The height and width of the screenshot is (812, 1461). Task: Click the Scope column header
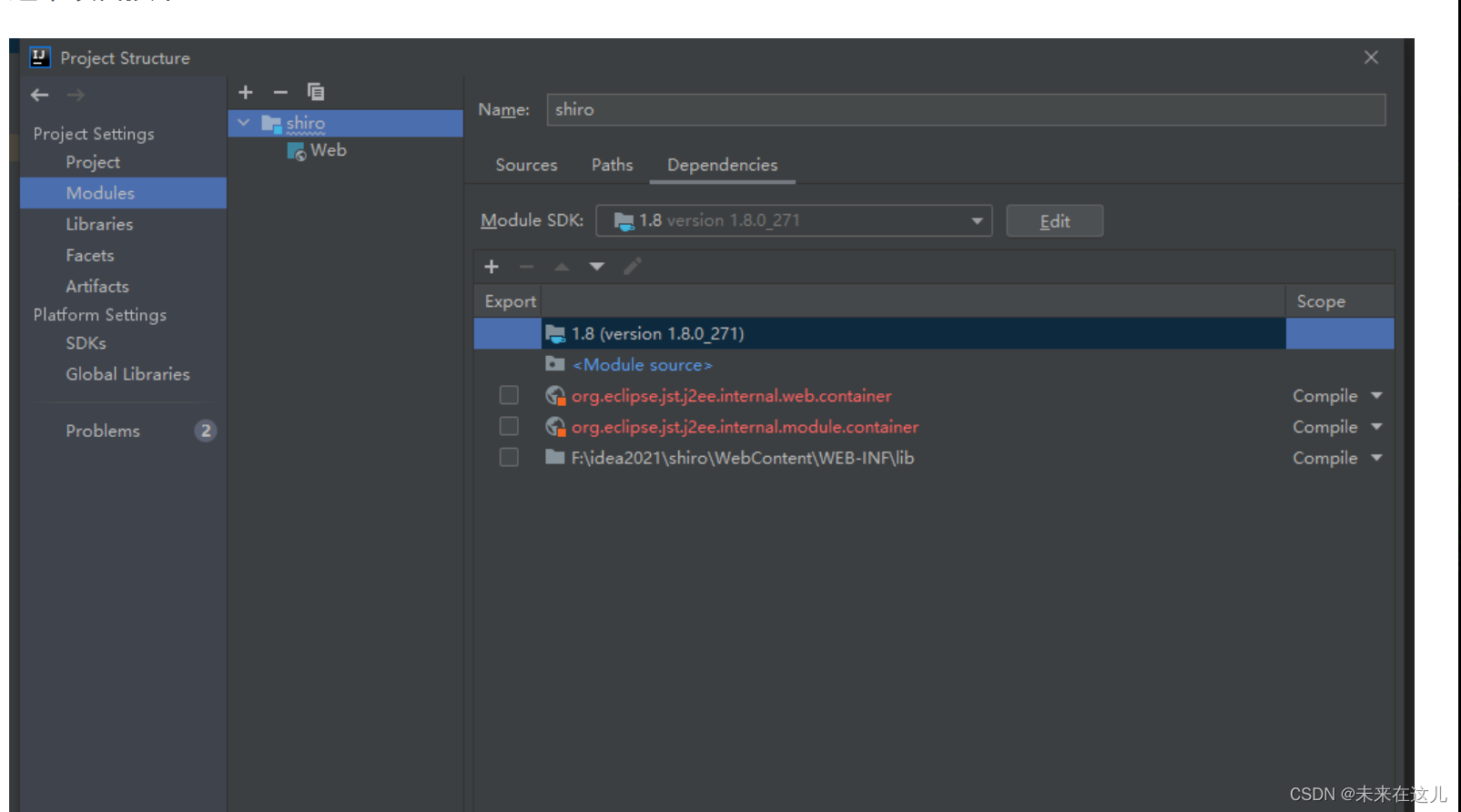1339,301
